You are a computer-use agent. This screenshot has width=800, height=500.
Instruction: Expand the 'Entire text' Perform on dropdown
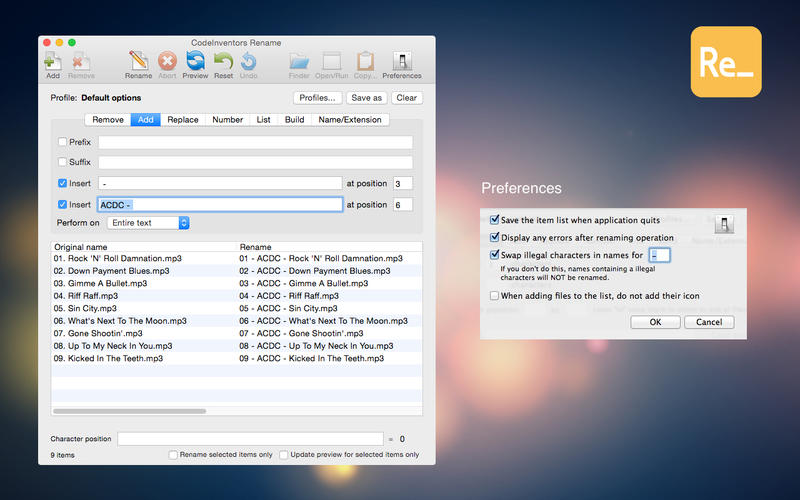tap(148, 223)
